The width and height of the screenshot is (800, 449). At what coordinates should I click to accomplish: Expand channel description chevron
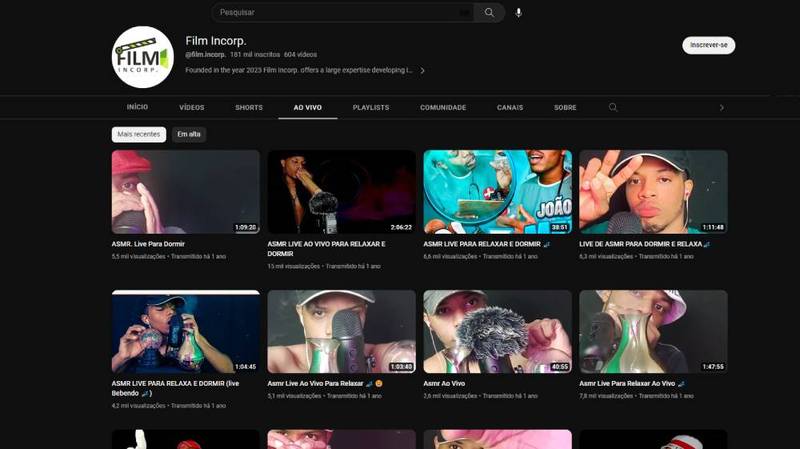click(422, 70)
